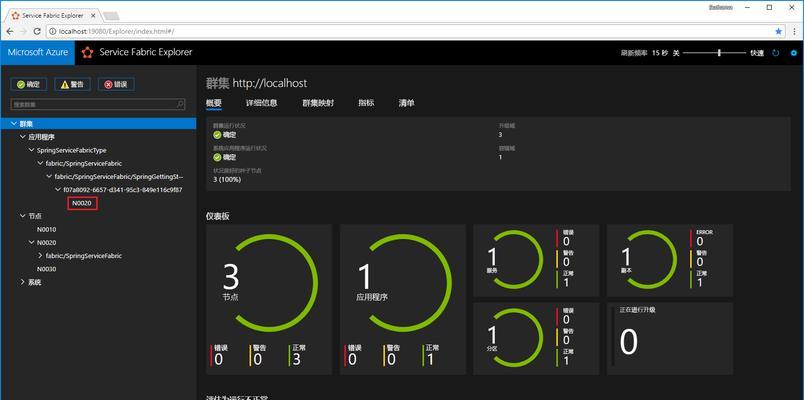Image resolution: width=804 pixels, height=400 pixels.
Task: Open the settings gear icon
Action: 794,53
